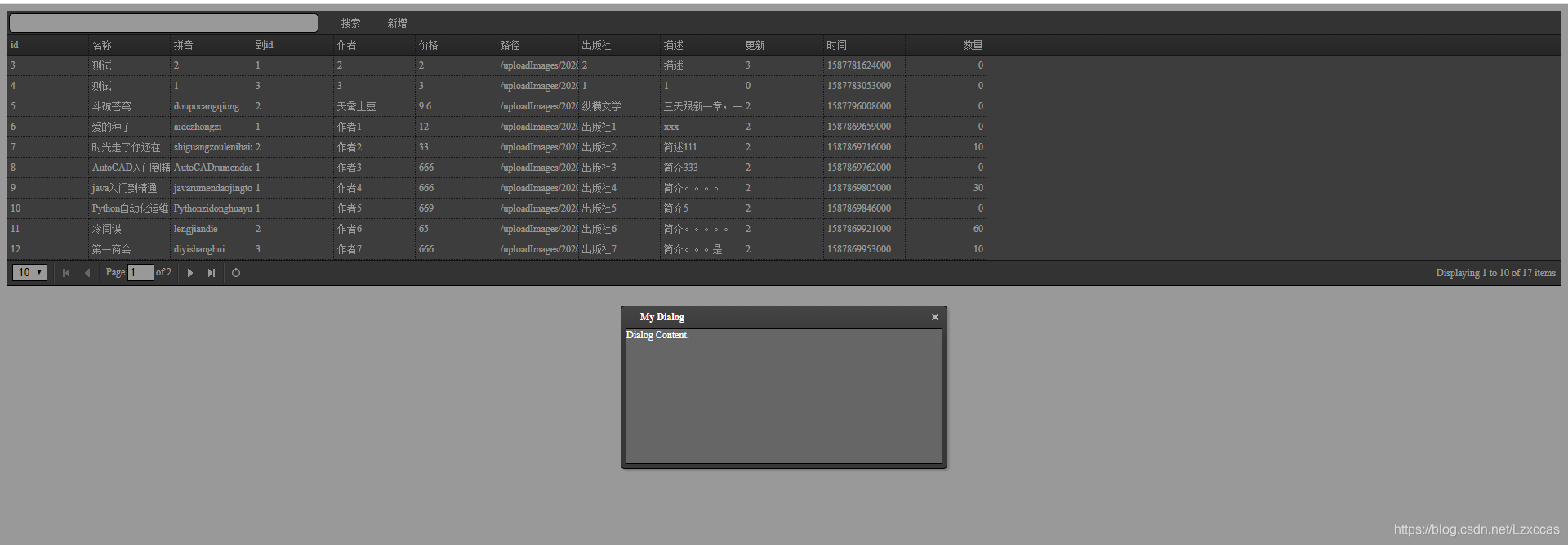Click the lengjiandie pinyin cell
This screenshot has width=1568, height=545.
211,229
